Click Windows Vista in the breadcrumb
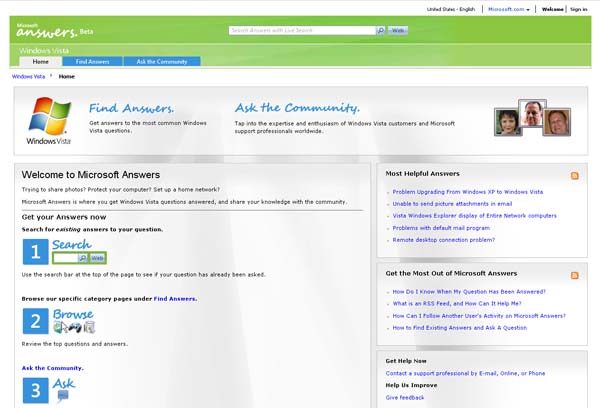The height and width of the screenshot is (408, 600). (x=28, y=76)
